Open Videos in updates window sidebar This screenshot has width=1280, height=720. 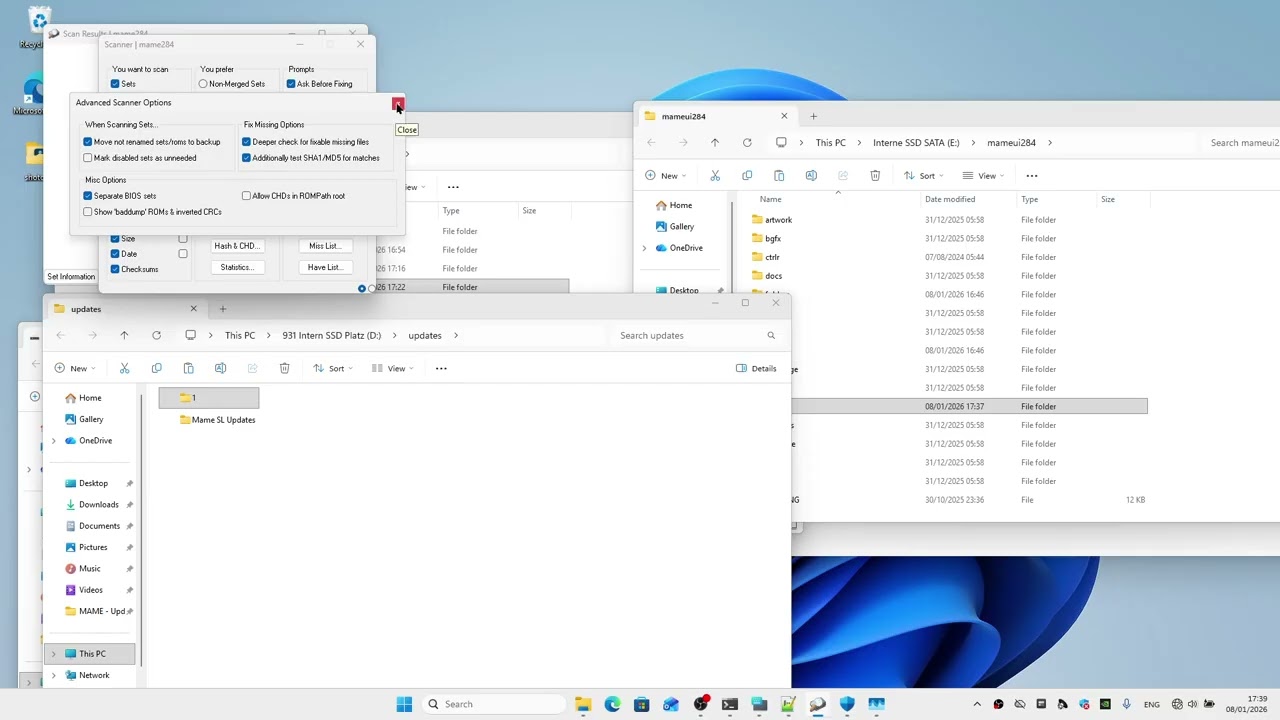click(x=90, y=590)
